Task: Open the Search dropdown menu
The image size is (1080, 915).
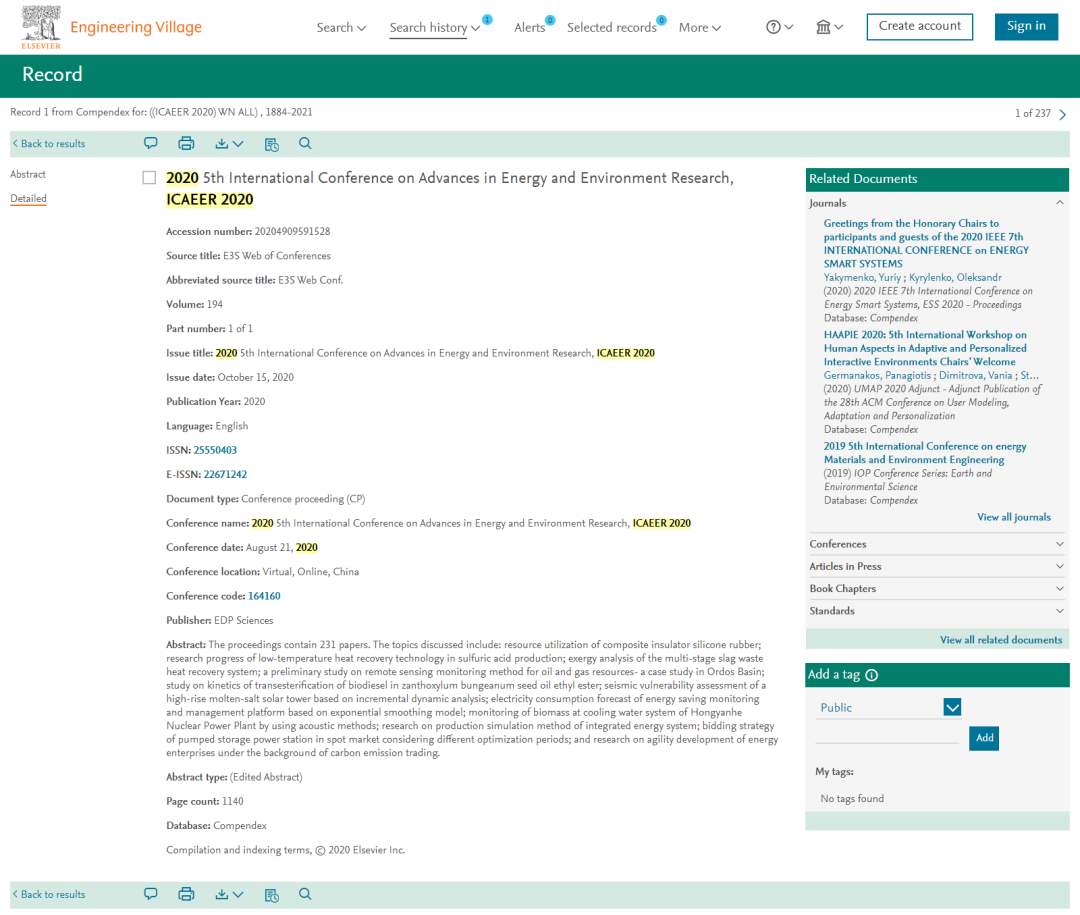Action: (x=341, y=28)
